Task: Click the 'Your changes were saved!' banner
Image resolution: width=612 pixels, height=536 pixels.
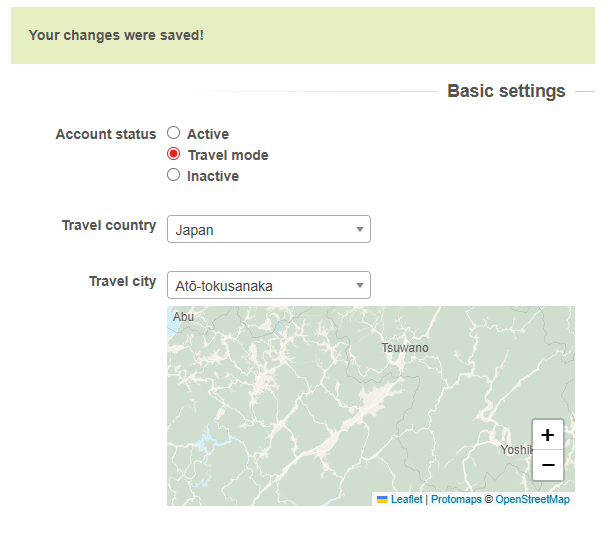Action: click(x=116, y=35)
